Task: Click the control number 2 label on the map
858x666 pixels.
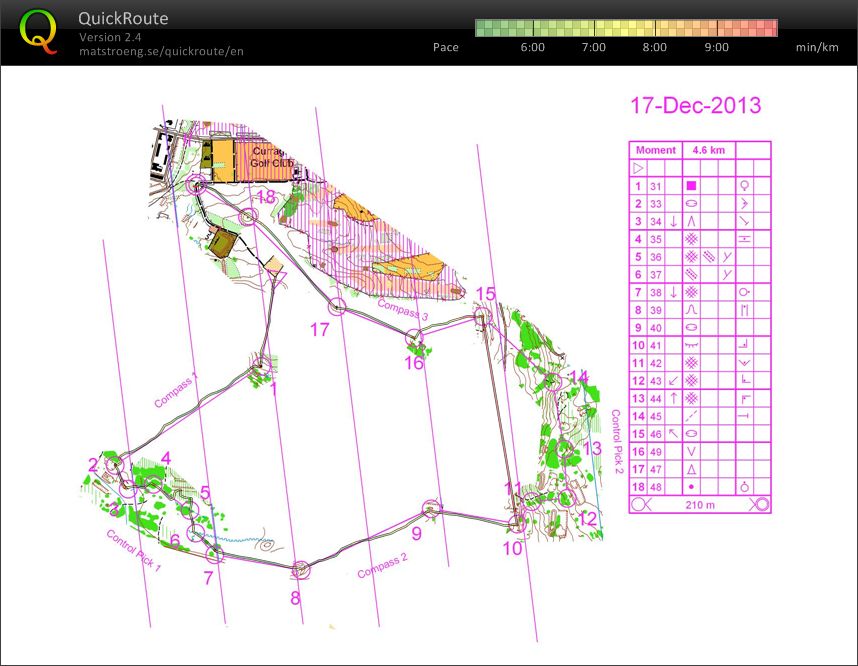Action: 93,465
